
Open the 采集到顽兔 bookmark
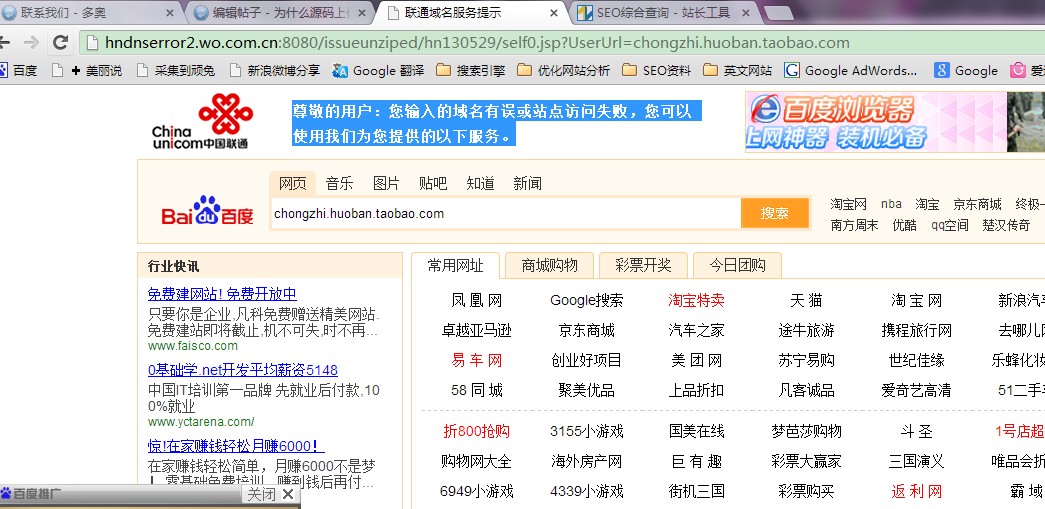[x=176, y=71]
